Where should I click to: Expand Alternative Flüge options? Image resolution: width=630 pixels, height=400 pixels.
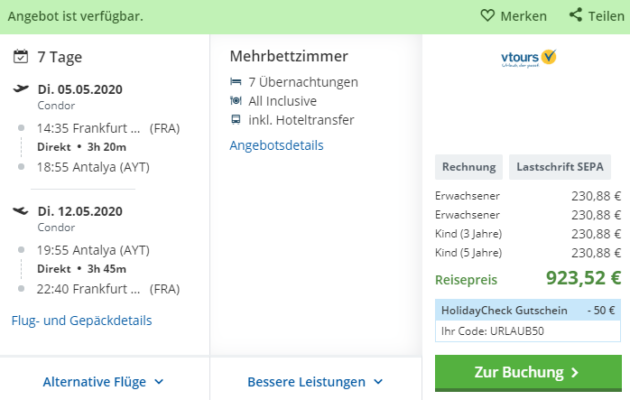tap(103, 382)
